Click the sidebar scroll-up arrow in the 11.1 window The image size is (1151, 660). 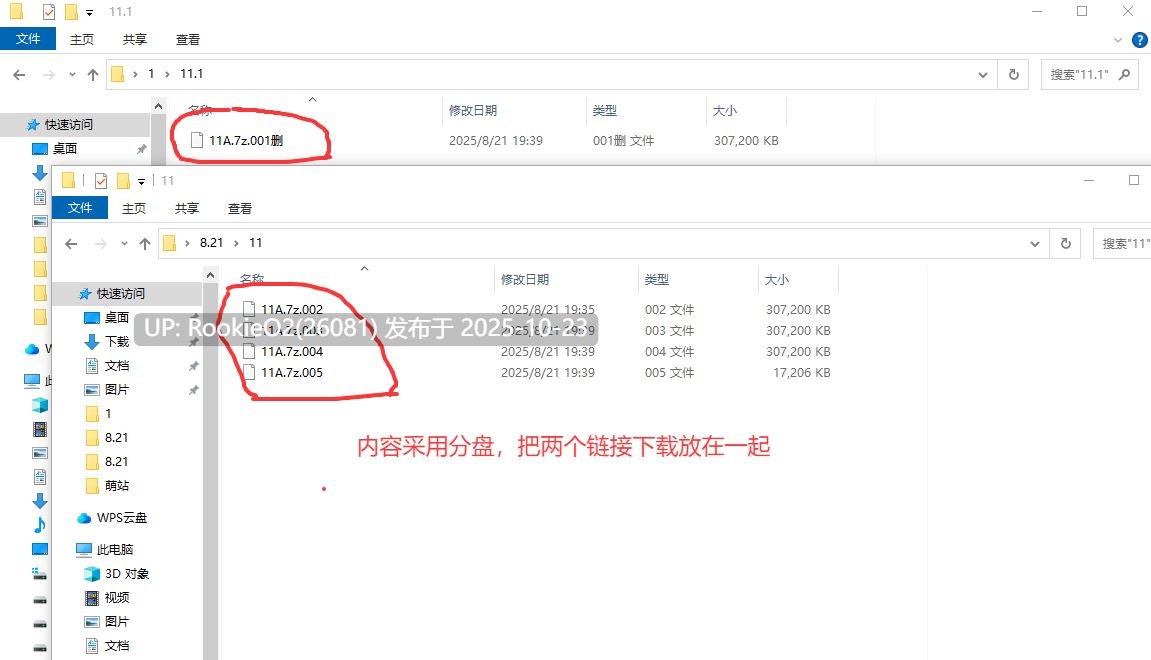click(159, 106)
